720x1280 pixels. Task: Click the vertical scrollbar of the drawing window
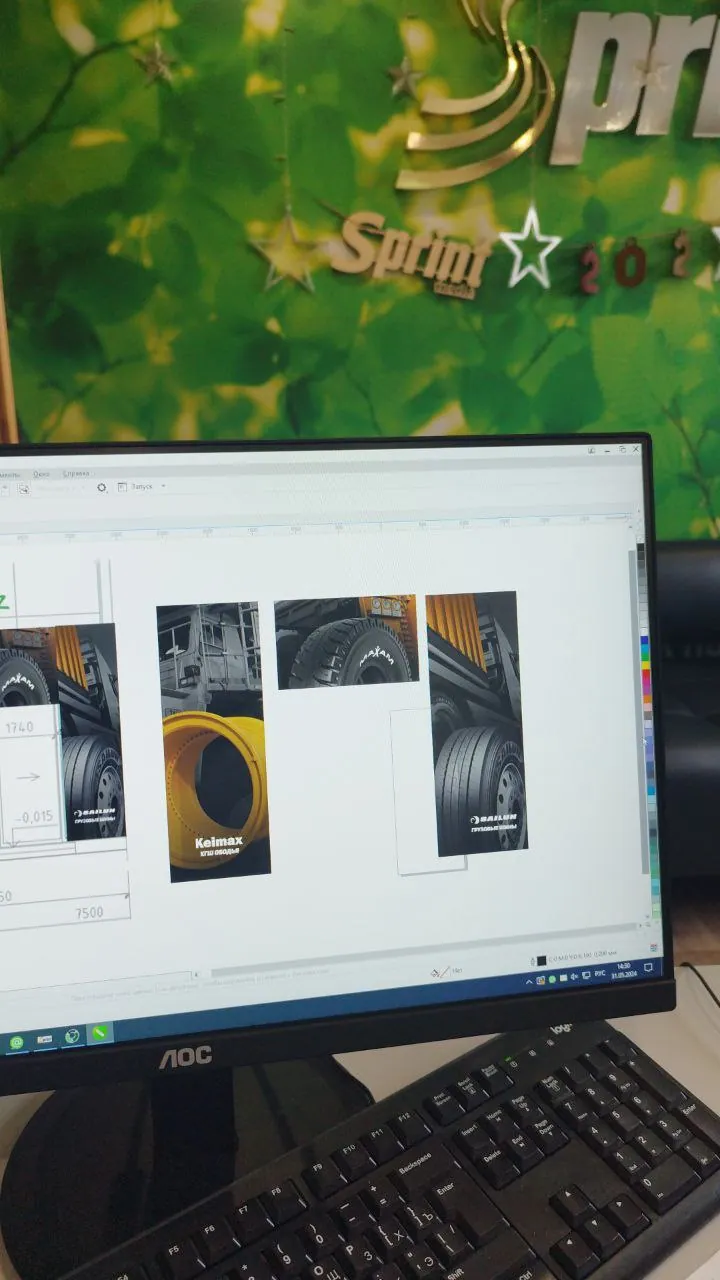click(x=637, y=712)
